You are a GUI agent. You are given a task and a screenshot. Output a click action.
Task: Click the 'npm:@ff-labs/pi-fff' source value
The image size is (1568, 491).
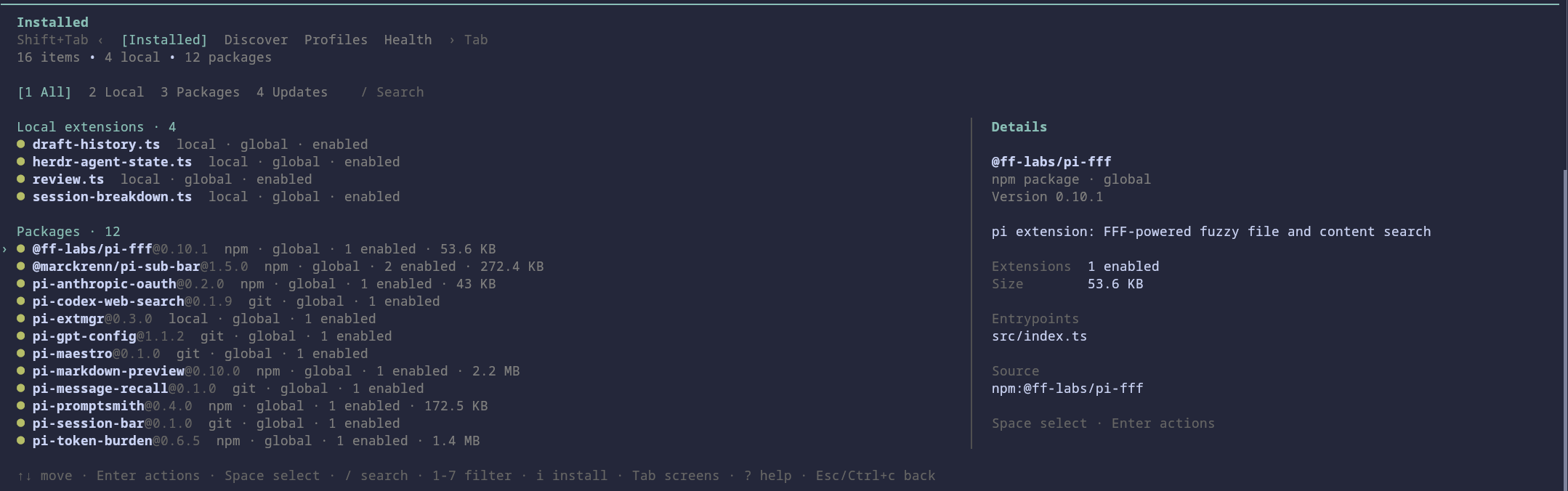point(1067,389)
